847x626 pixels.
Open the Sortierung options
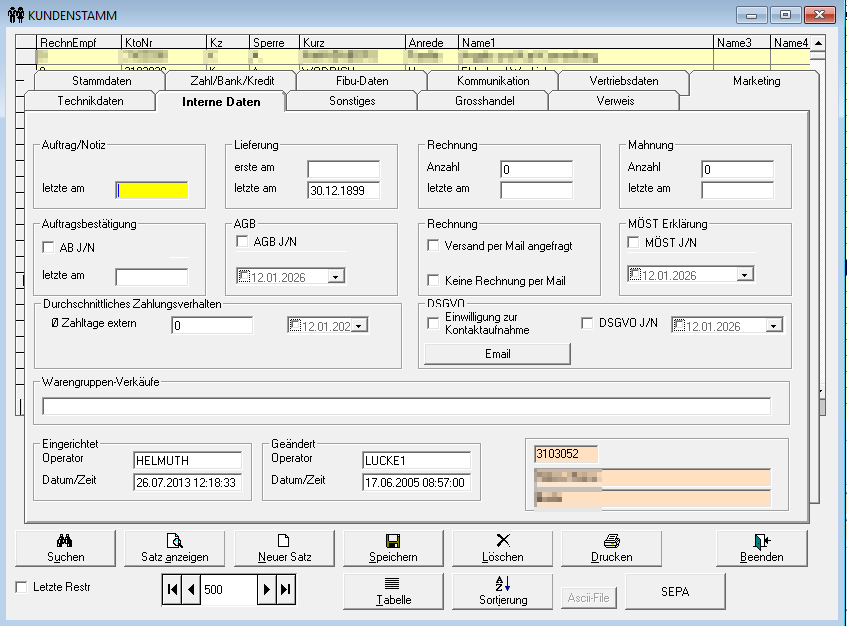pyautogui.click(x=502, y=591)
